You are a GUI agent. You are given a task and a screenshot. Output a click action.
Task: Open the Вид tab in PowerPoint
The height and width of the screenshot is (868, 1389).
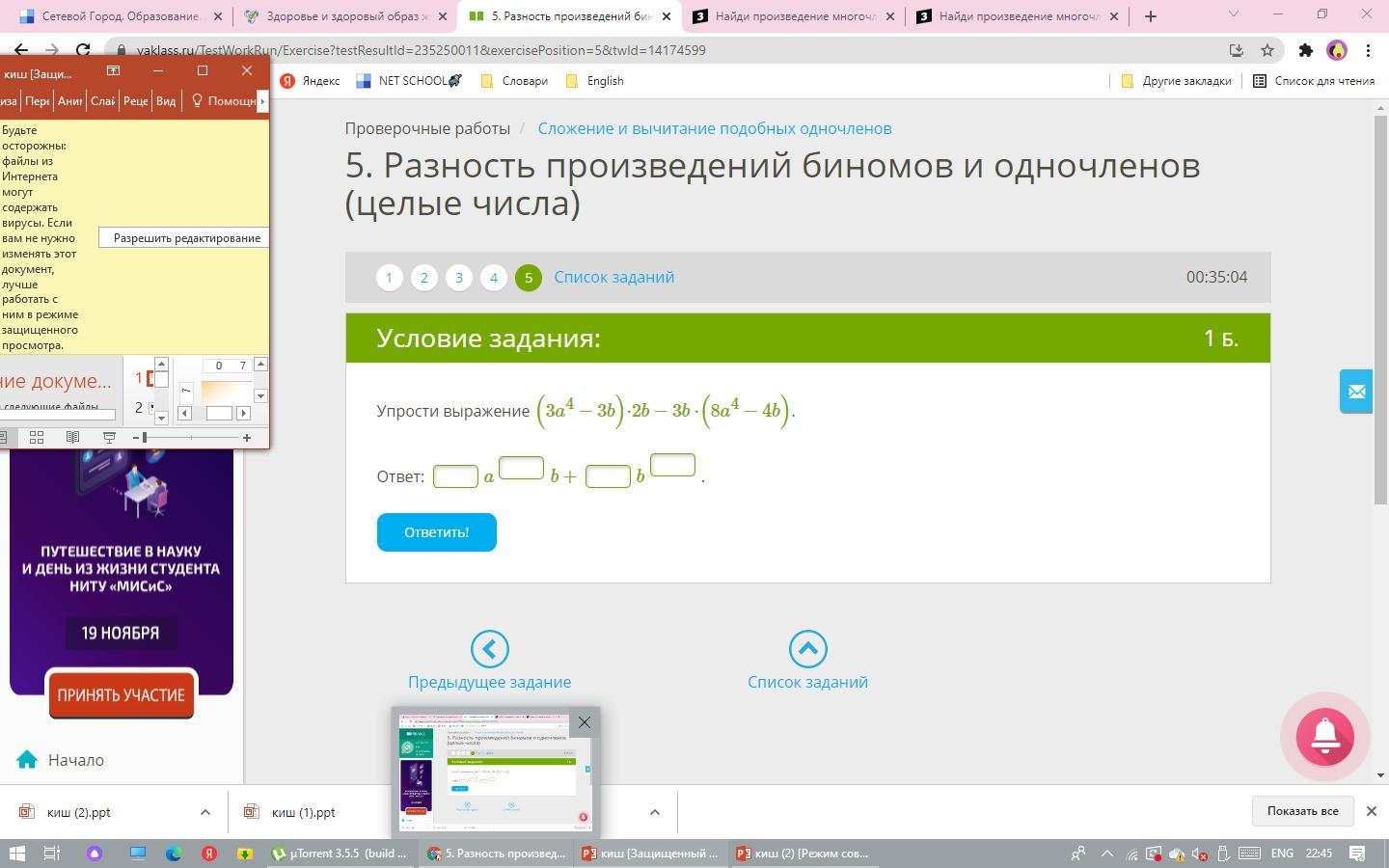tap(166, 101)
